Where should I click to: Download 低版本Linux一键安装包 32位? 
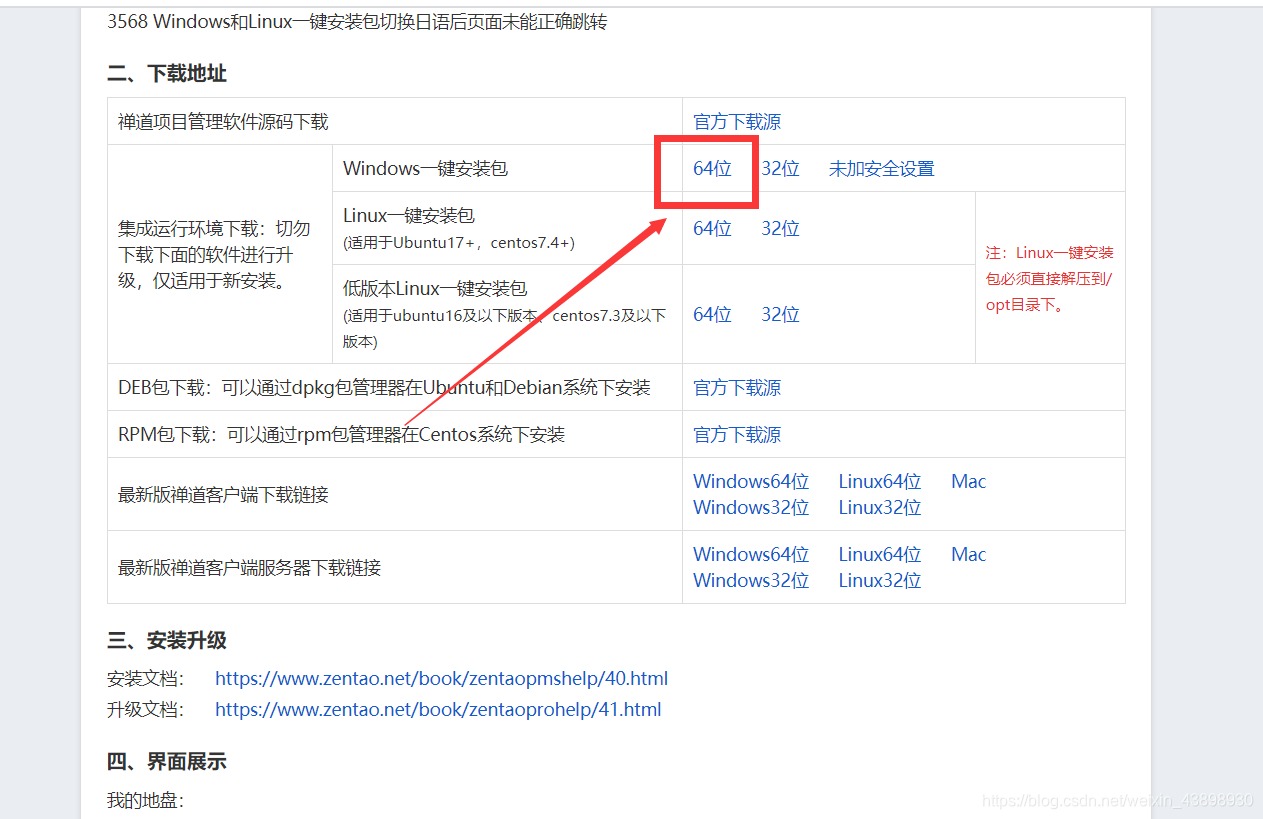780,315
